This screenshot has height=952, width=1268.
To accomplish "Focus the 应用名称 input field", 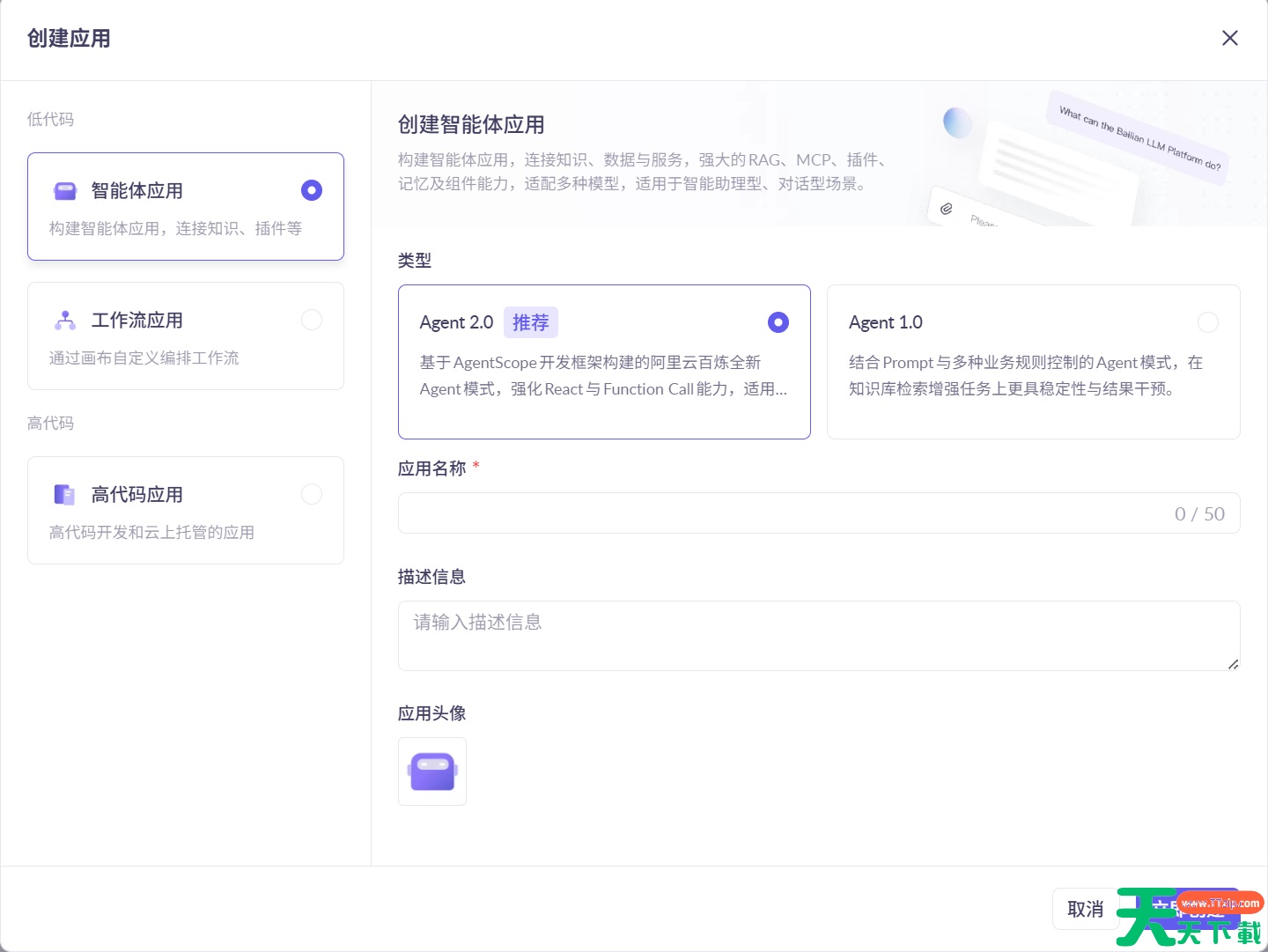I will click(784, 513).
